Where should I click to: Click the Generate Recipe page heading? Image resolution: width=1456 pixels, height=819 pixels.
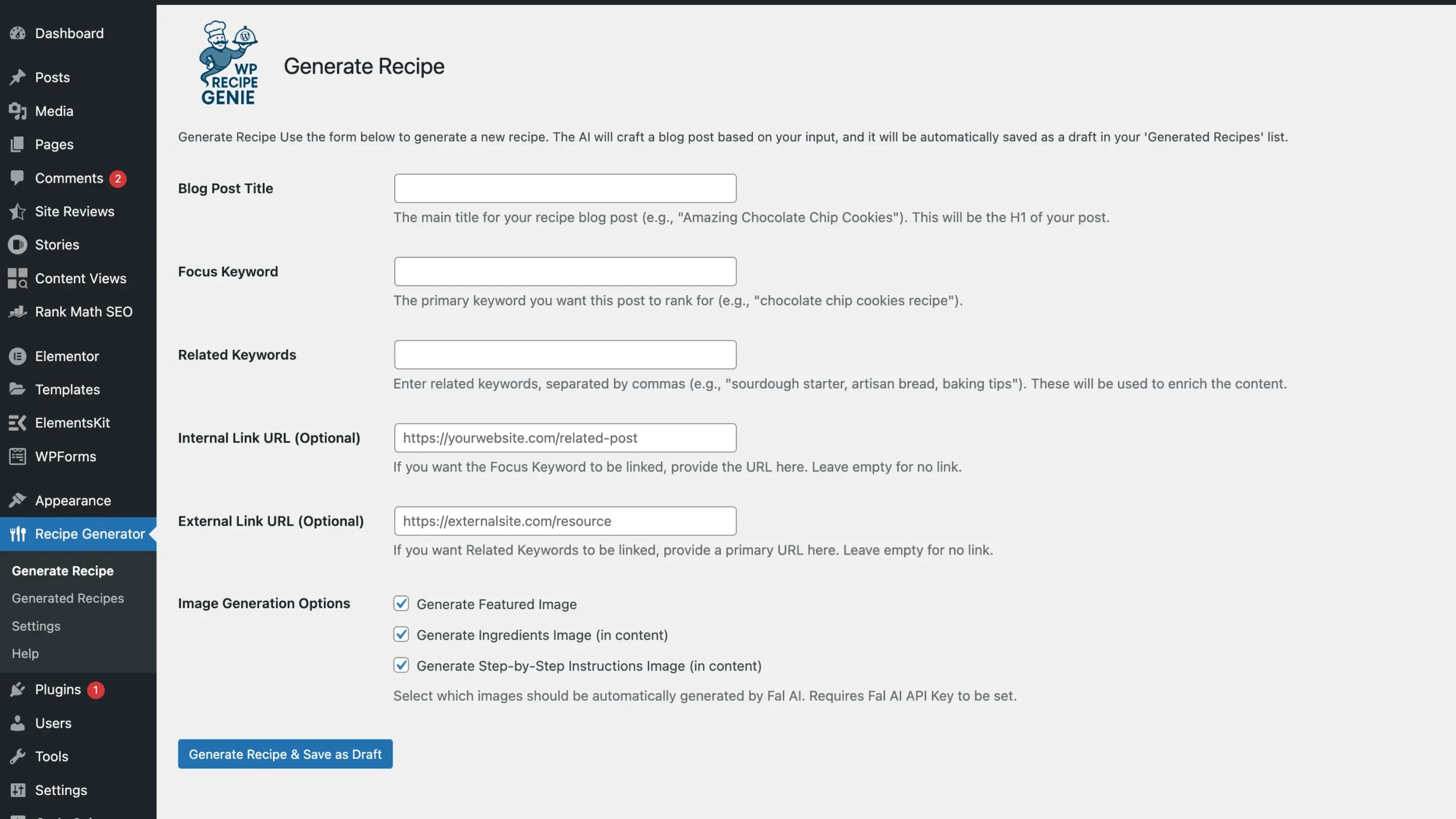(x=364, y=67)
